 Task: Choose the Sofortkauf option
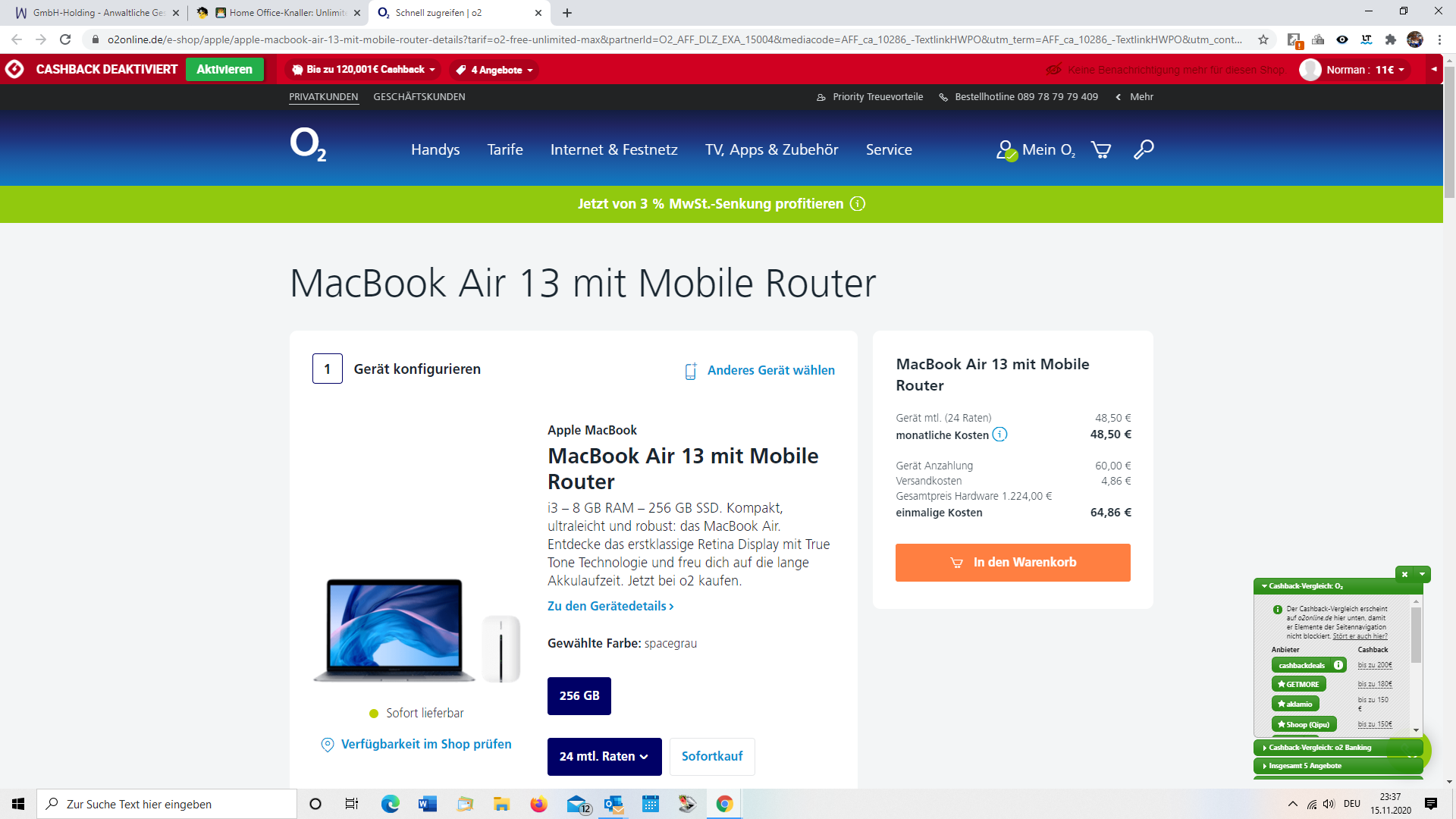click(712, 756)
